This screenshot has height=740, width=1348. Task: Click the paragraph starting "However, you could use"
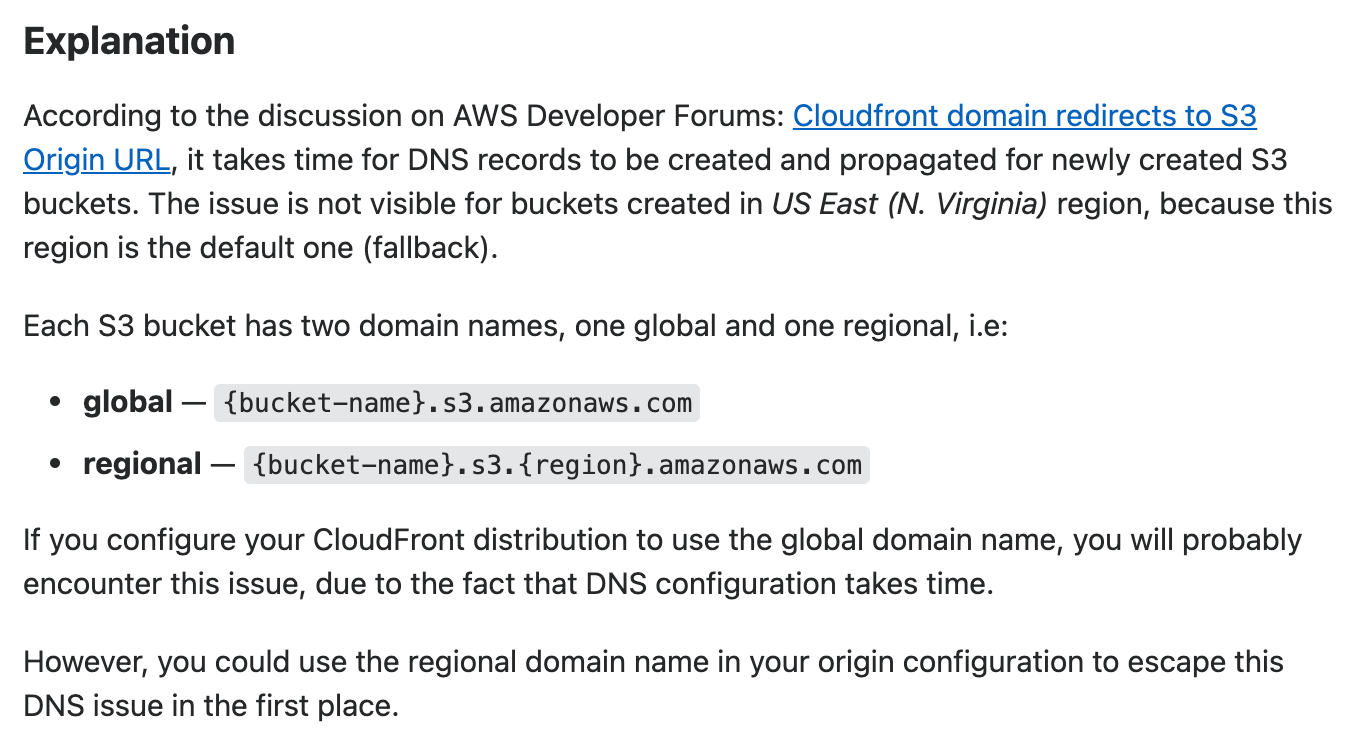click(x=654, y=684)
